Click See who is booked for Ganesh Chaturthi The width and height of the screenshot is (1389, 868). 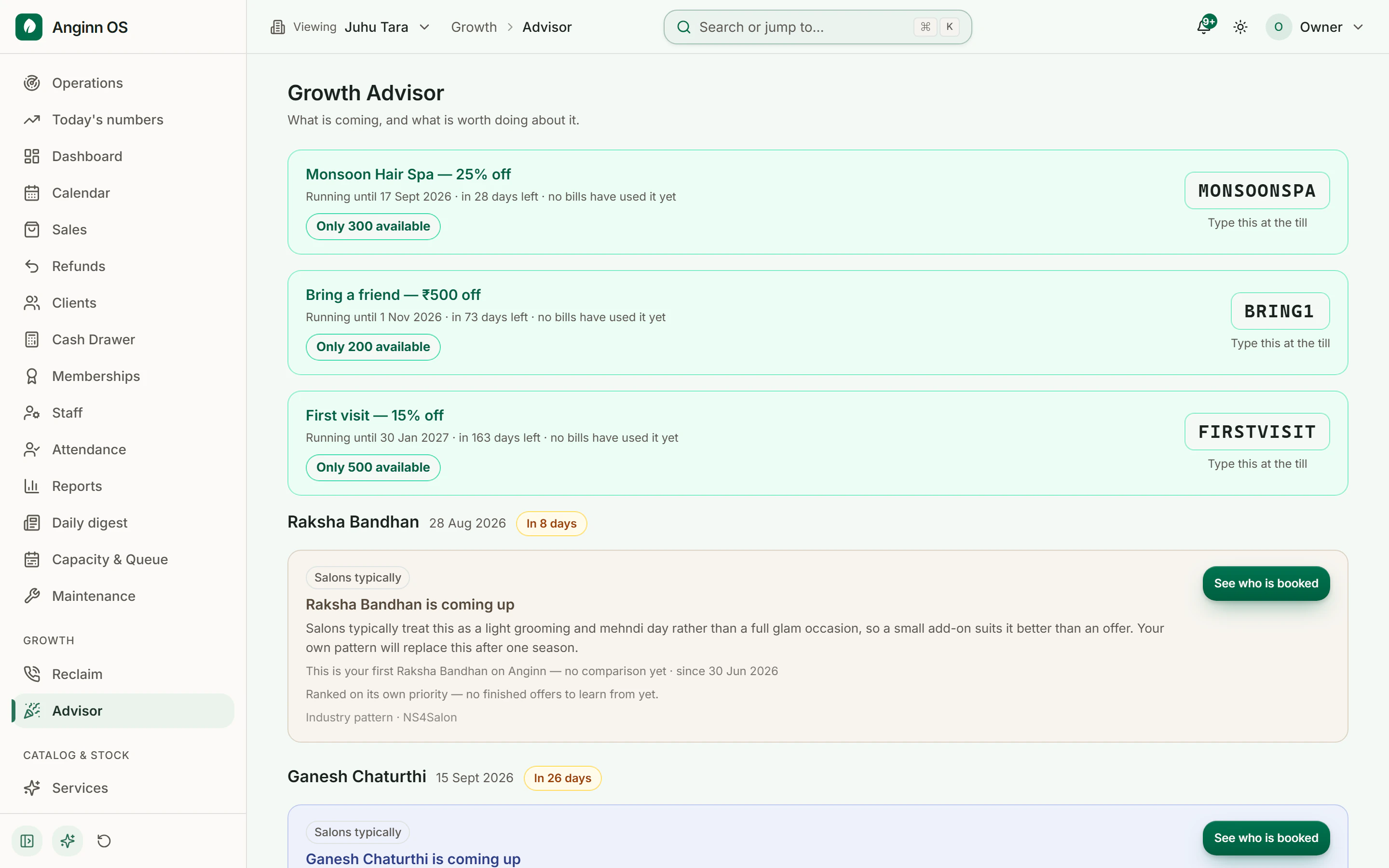pyautogui.click(x=1266, y=838)
